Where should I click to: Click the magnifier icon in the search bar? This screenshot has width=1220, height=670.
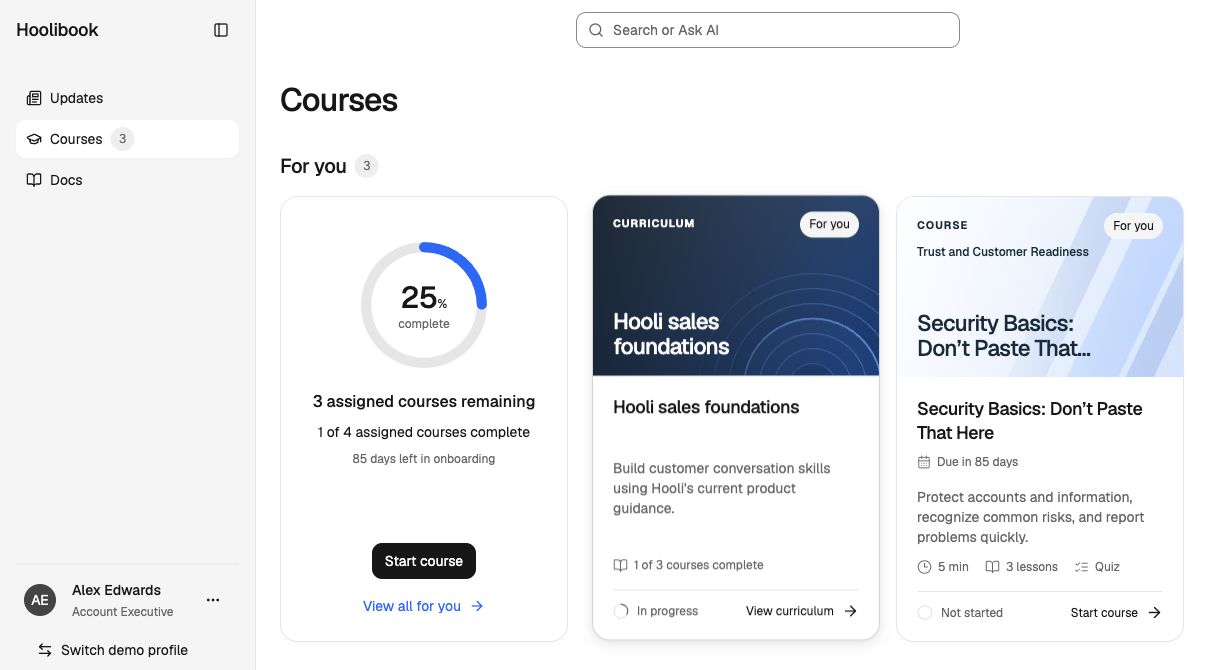point(596,30)
